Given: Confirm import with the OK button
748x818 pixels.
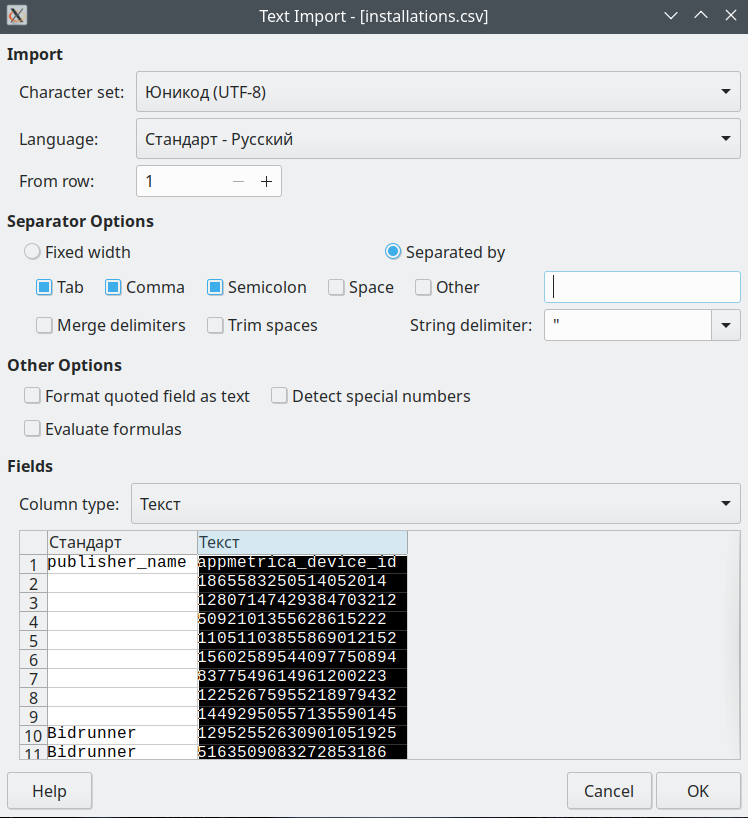Looking at the screenshot, I should click(698, 791).
